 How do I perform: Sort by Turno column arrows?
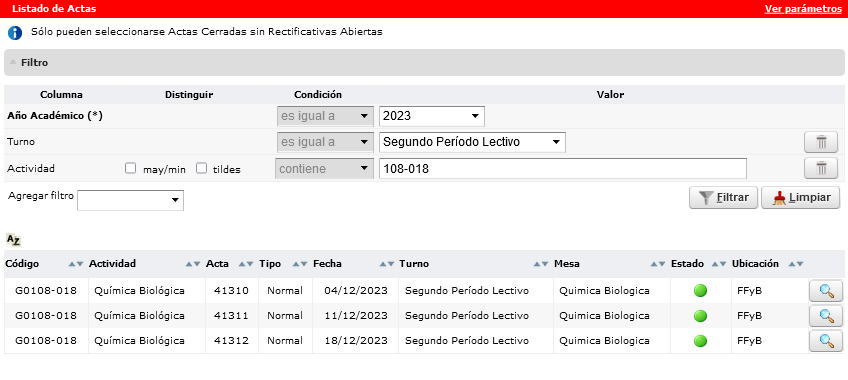pos(541,264)
